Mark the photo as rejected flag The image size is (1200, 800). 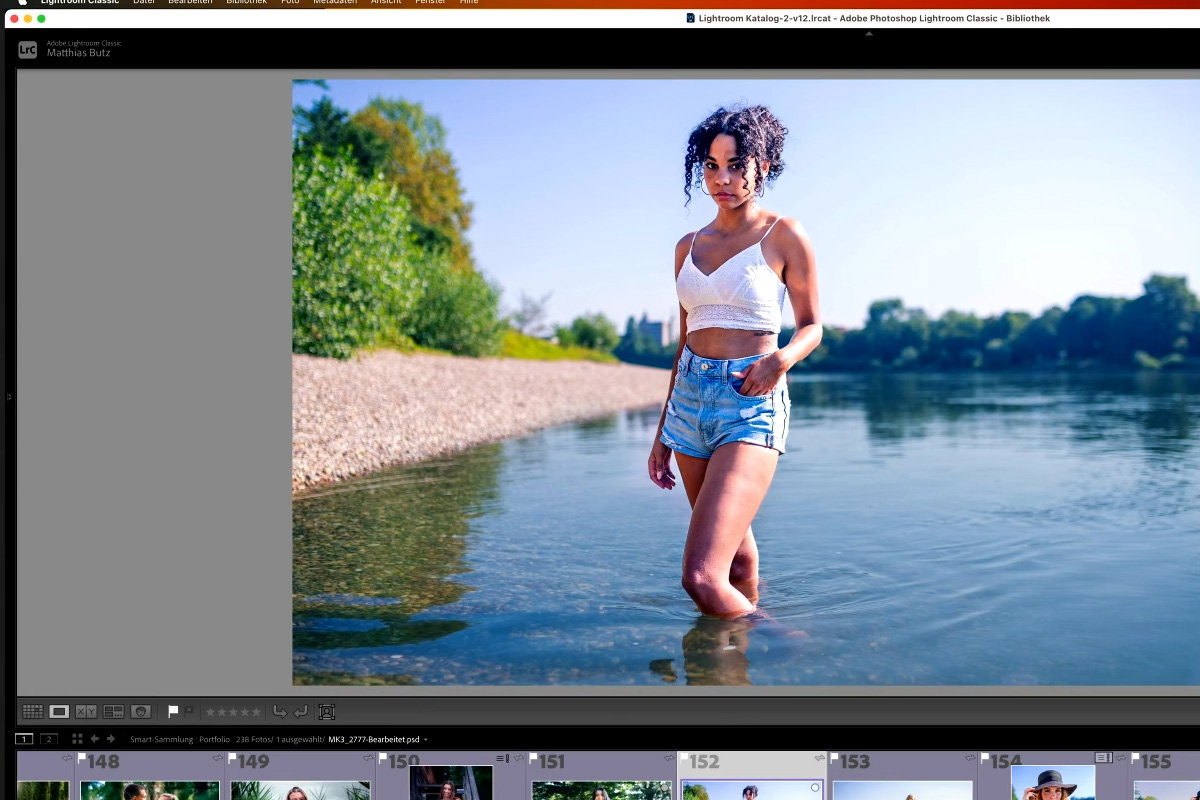pyautogui.click(x=189, y=712)
